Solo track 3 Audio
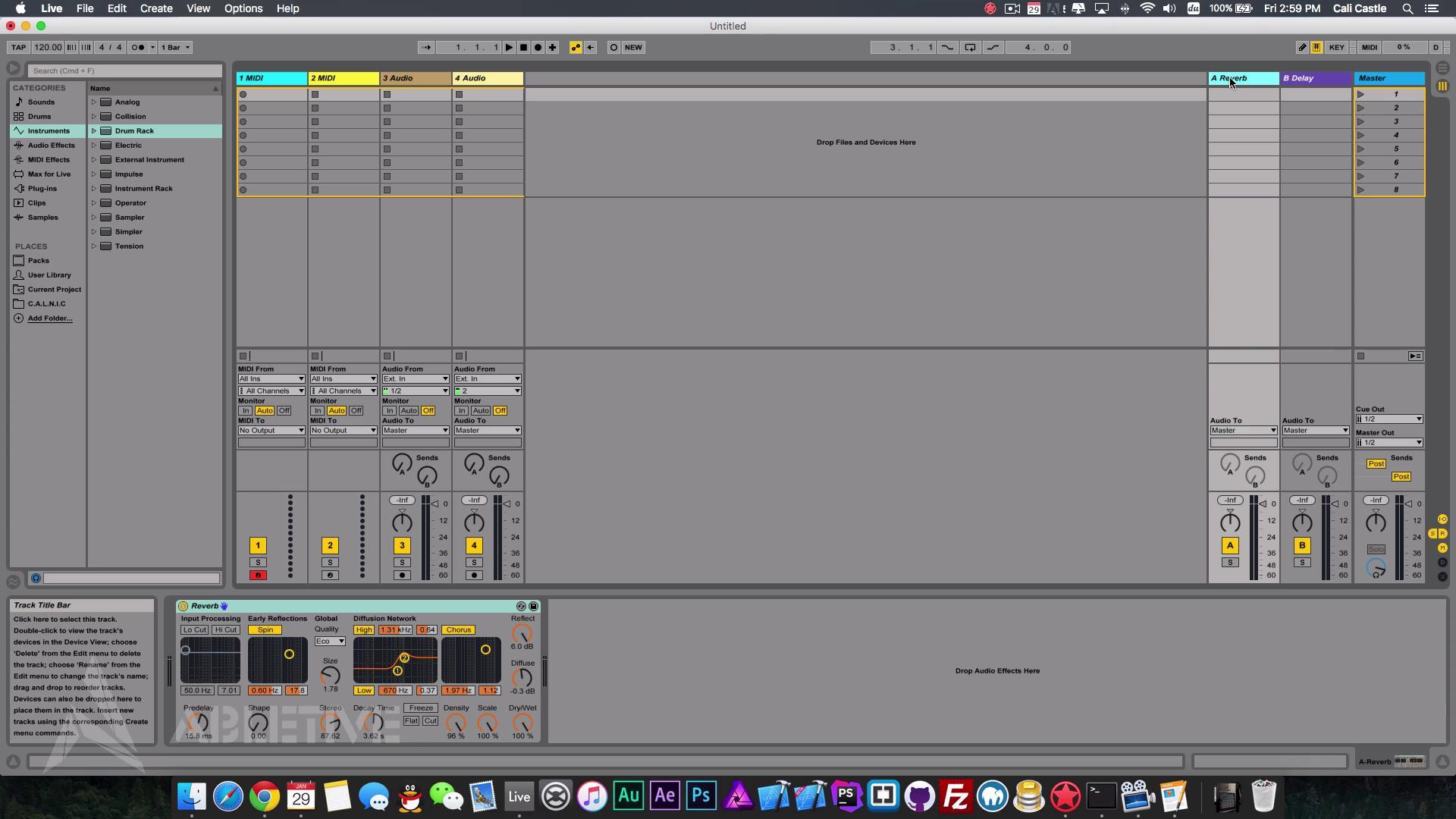The width and height of the screenshot is (1456, 819). click(x=402, y=563)
